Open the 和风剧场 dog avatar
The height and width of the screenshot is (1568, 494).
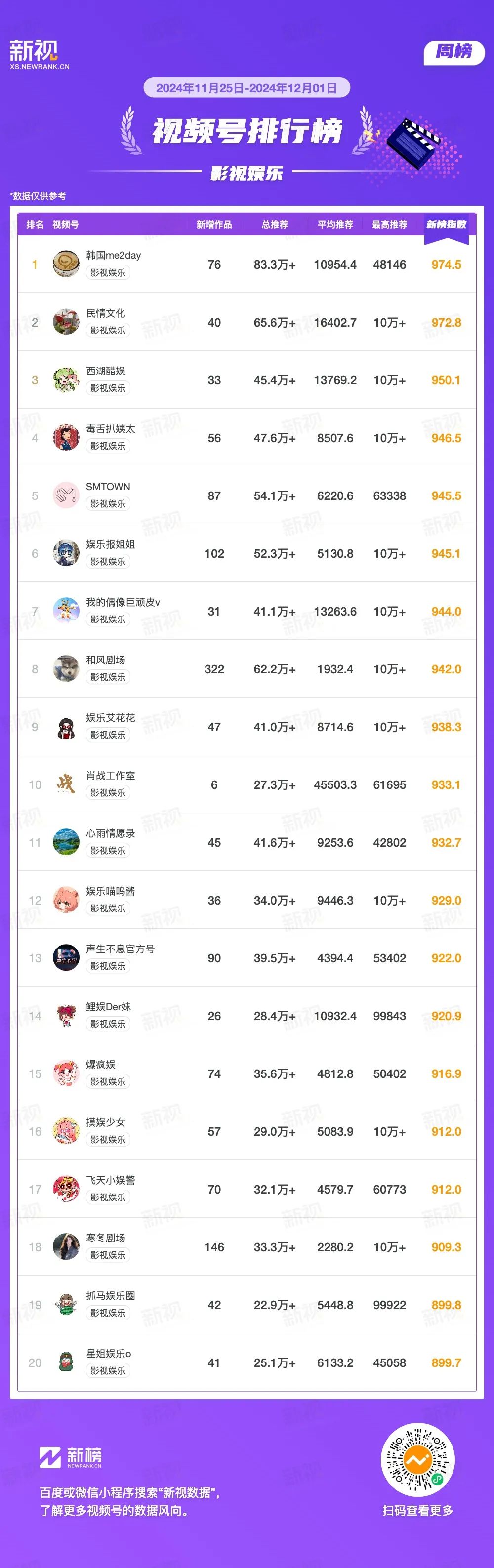[66, 669]
